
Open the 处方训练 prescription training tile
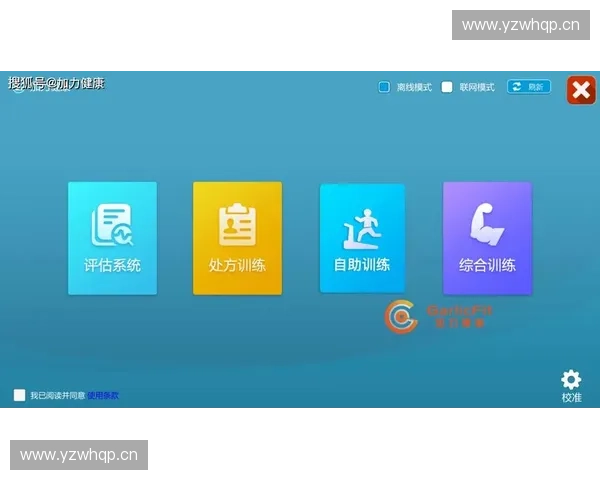(237, 238)
